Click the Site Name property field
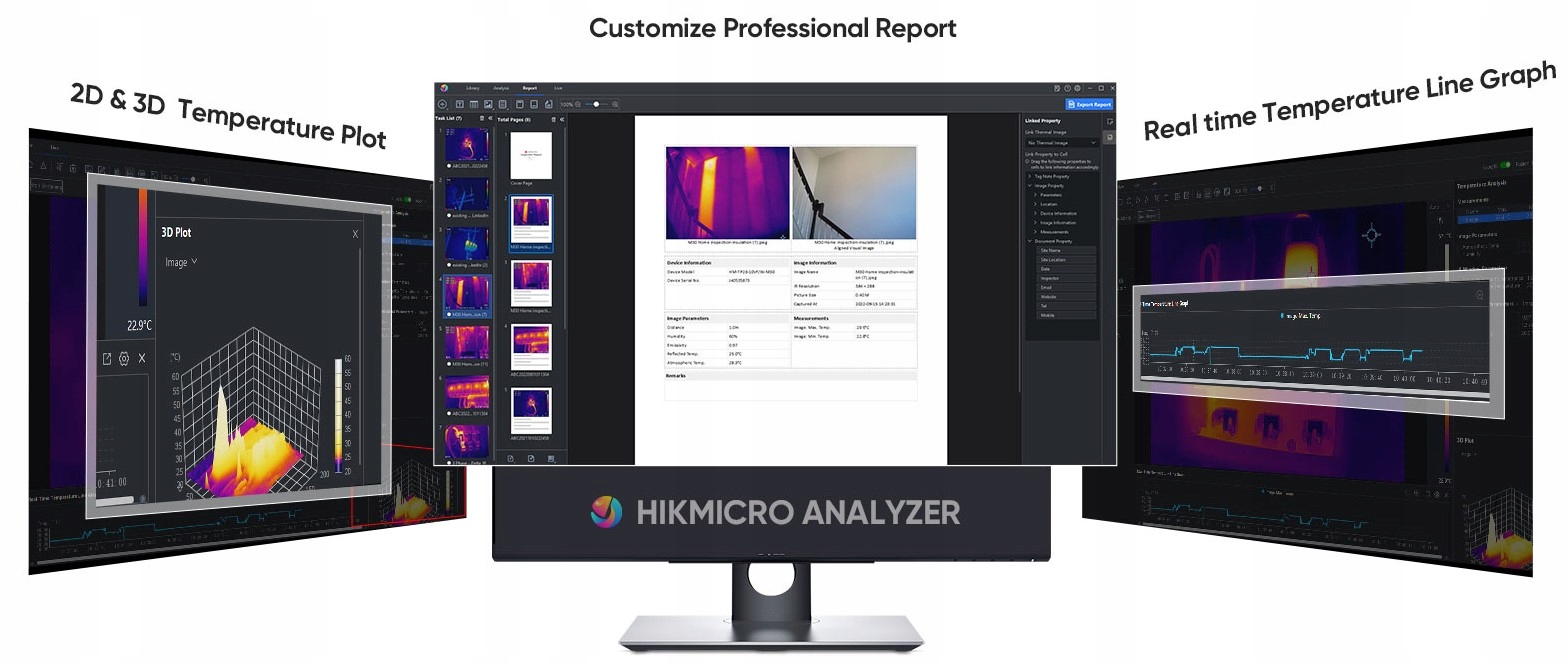1568x665 pixels. coord(1067,250)
